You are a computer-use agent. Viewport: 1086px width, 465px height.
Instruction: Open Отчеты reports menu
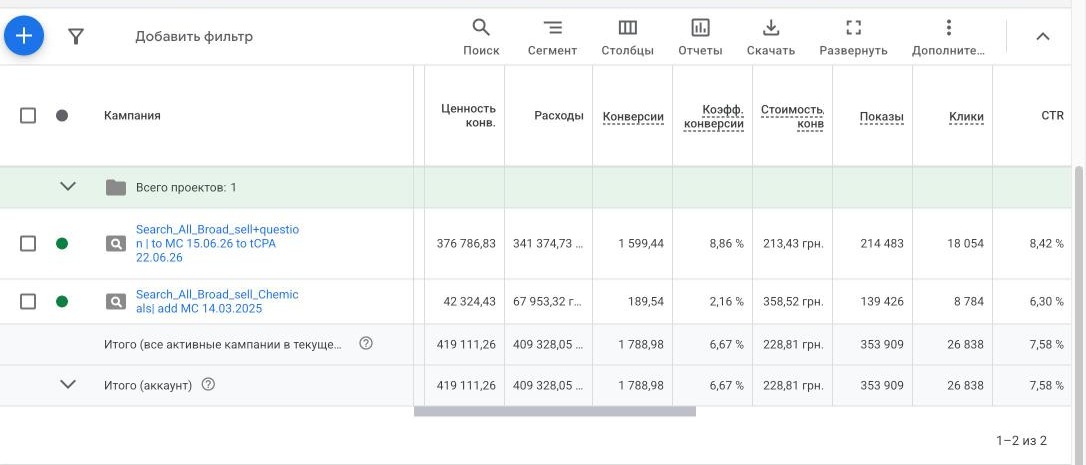[x=700, y=37]
